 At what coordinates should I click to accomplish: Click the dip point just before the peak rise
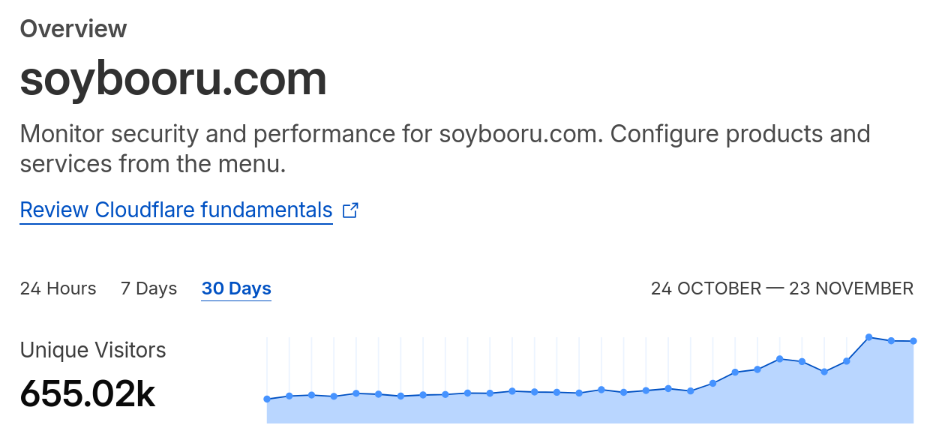(x=824, y=372)
